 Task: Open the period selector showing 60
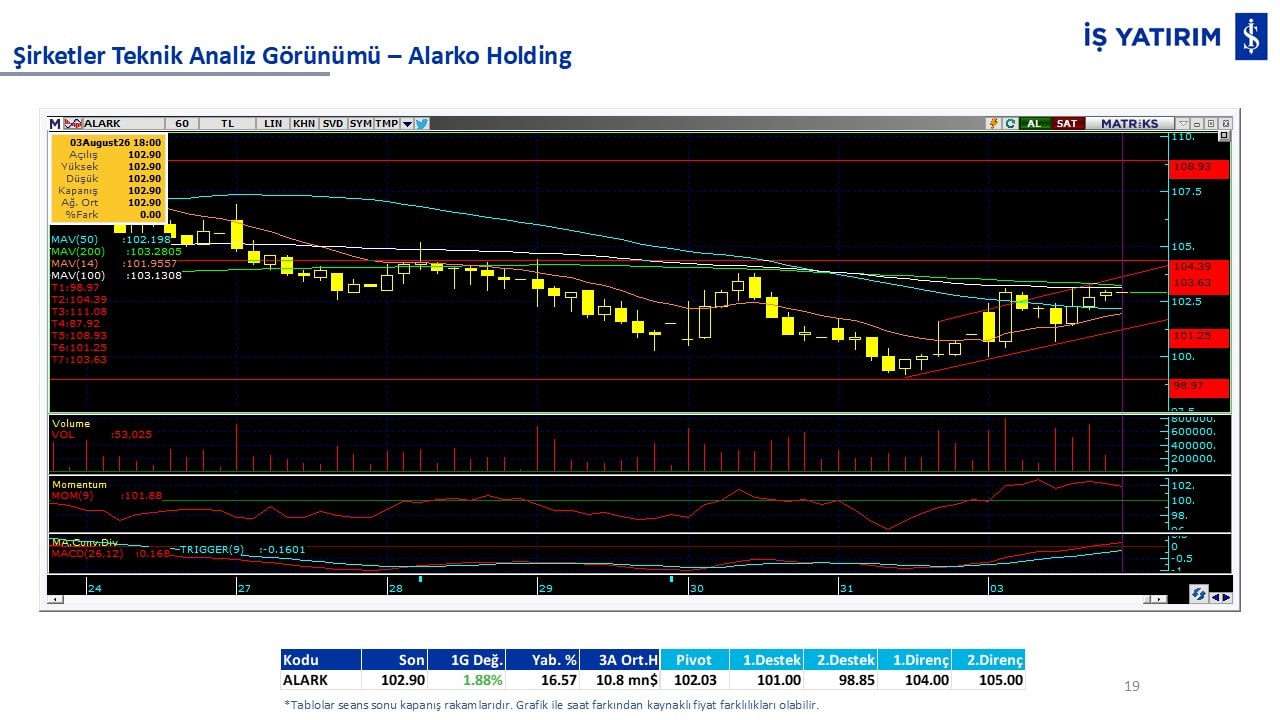(x=181, y=124)
